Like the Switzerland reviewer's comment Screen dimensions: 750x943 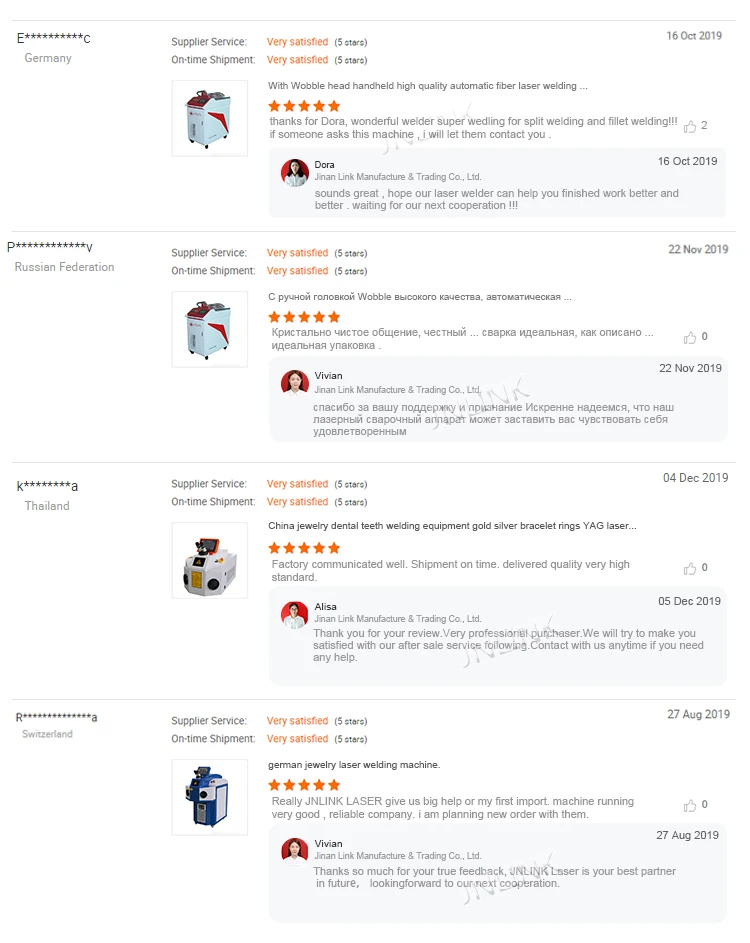click(690, 805)
